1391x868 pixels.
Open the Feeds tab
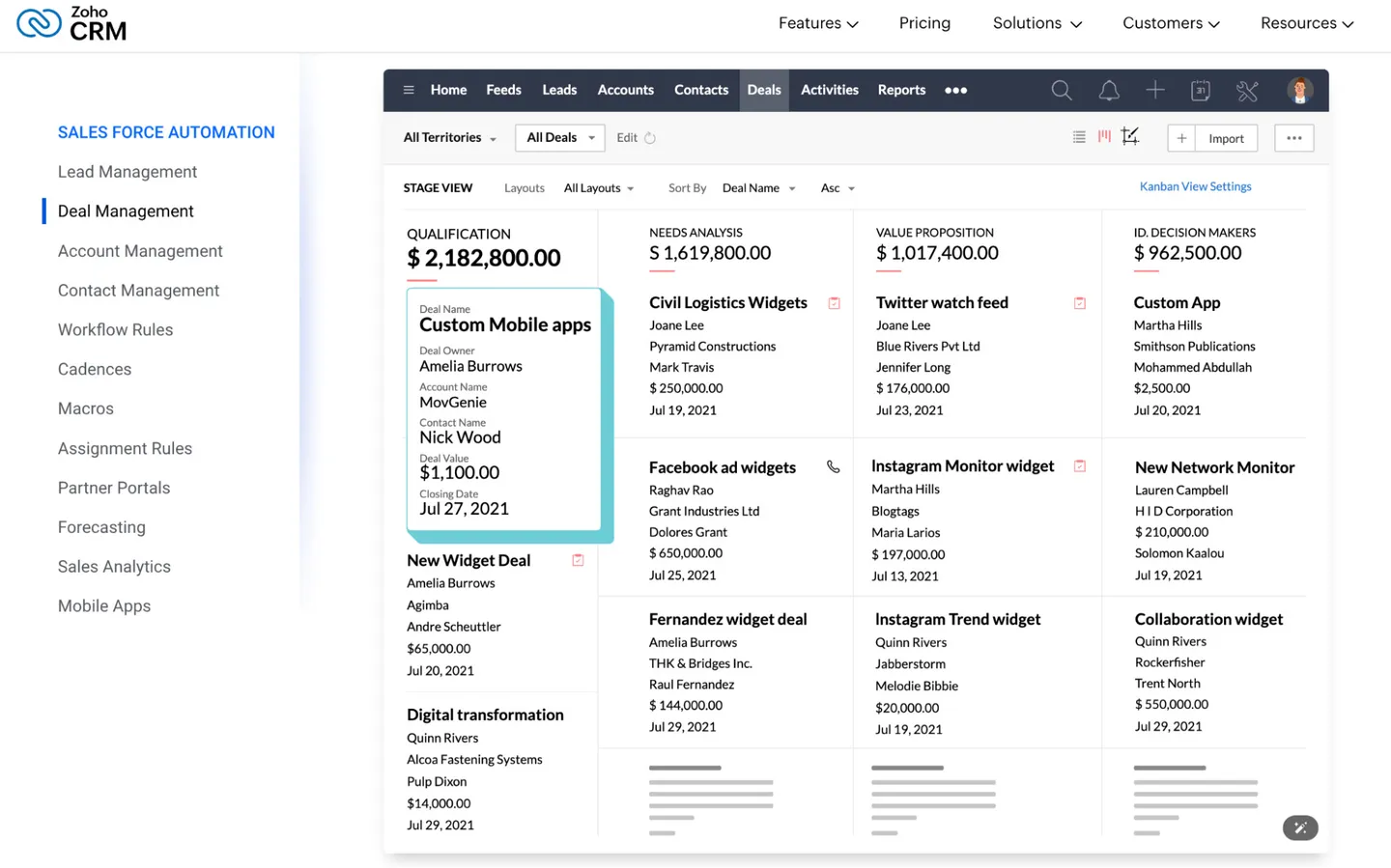click(x=503, y=90)
